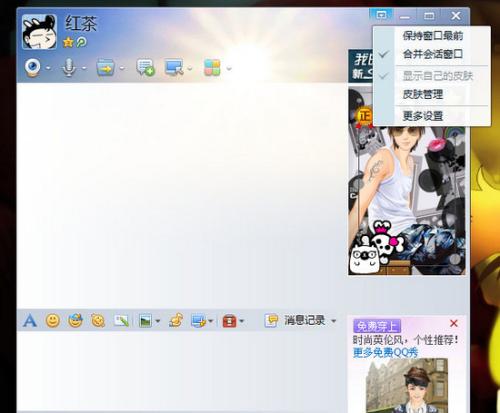
Task: Expand the remote desktop dropdown arrow
Action: click(190, 68)
